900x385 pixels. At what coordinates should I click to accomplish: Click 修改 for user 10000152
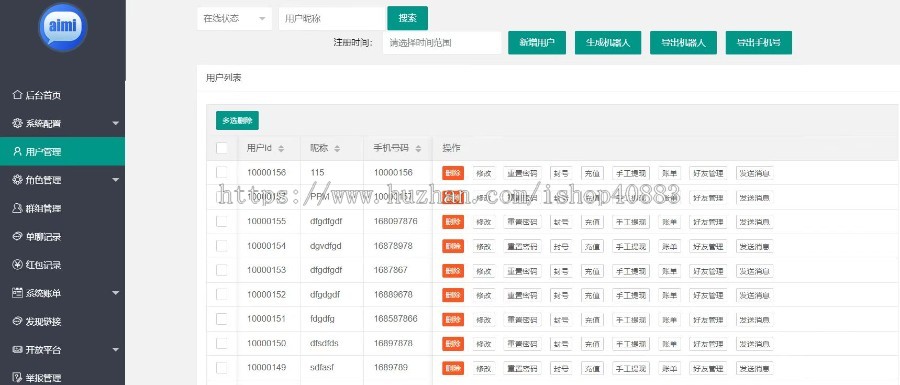click(x=484, y=295)
